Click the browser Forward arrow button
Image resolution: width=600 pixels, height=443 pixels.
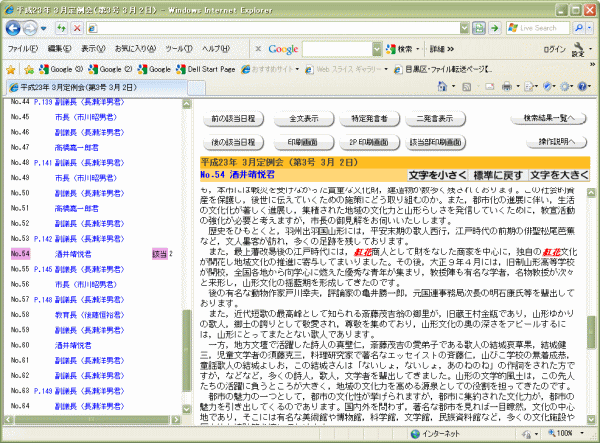point(30,28)
